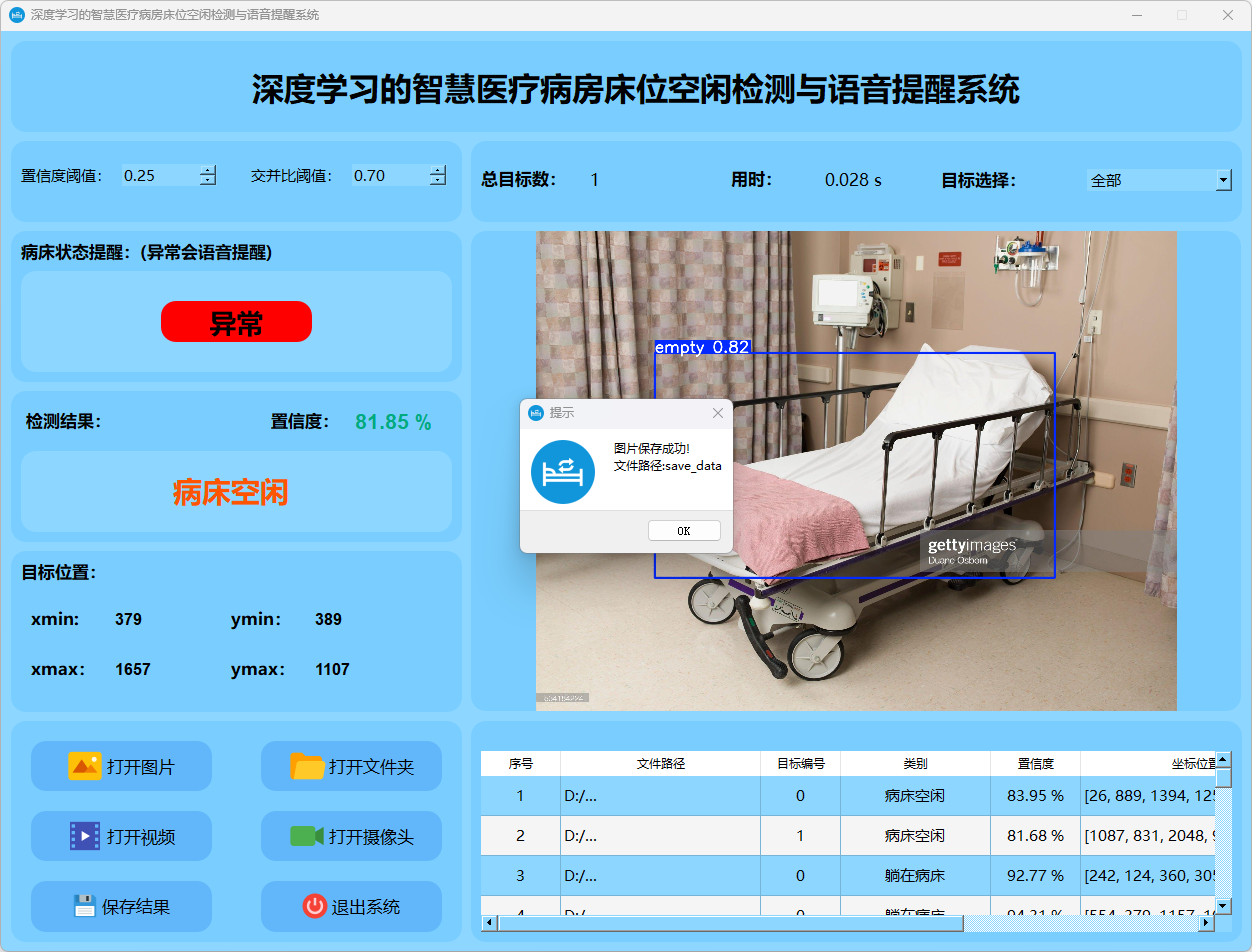Click the ymax value 1107
This screenshot has width=1252, height=952.
tap(332, 669)
